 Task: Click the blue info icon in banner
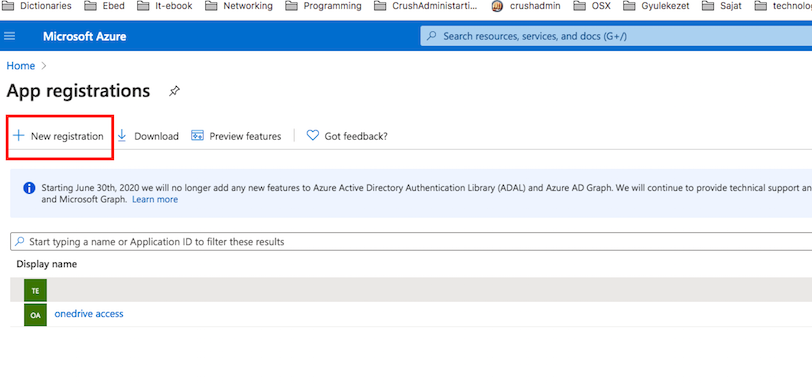click(x=30, y=188)
